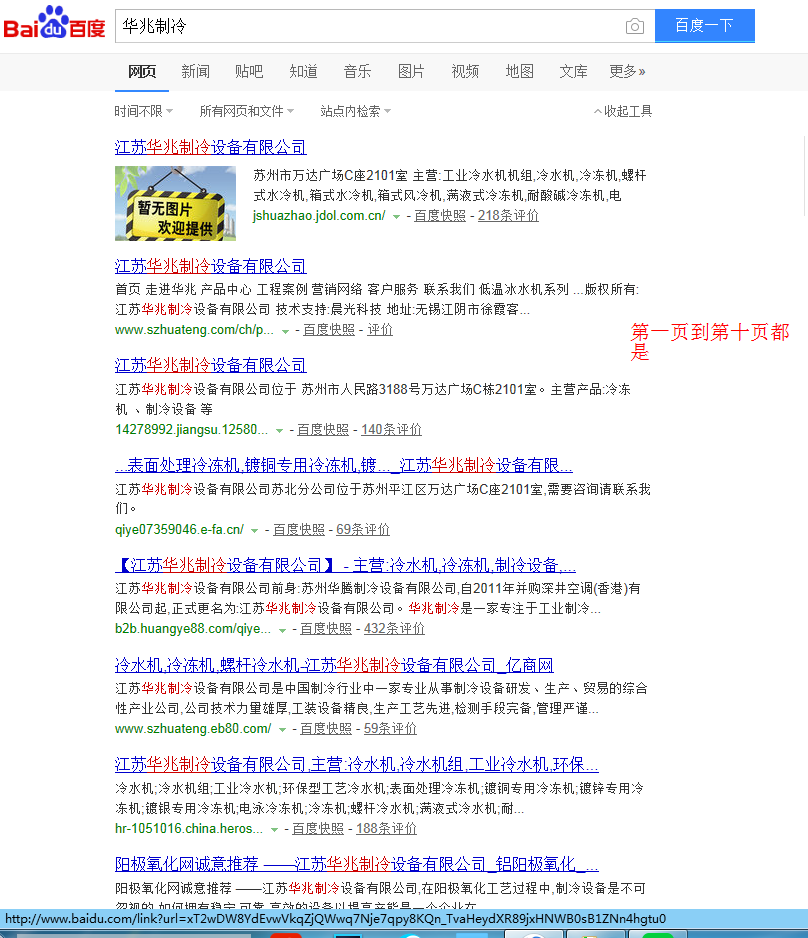Click the jshuazhao.jdol.com.cn/ green URL

tap(319, 216)
